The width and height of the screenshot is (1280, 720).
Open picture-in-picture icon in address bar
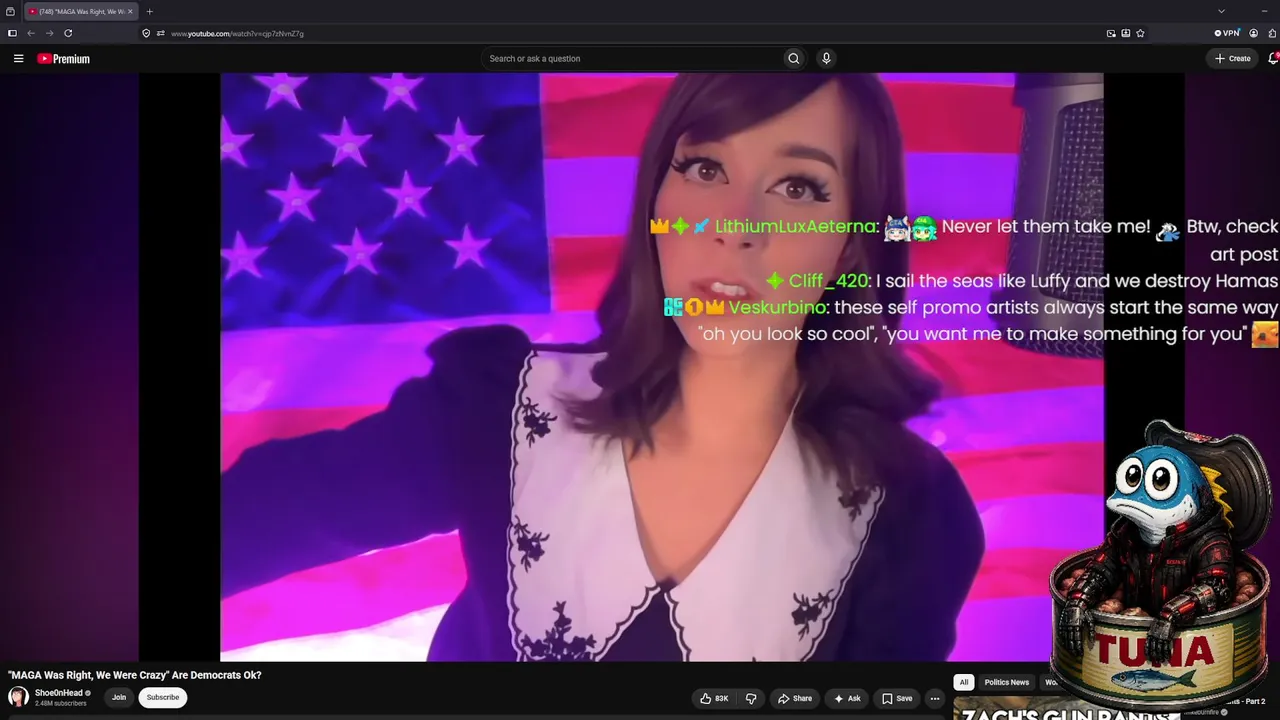pos(1111,33)
